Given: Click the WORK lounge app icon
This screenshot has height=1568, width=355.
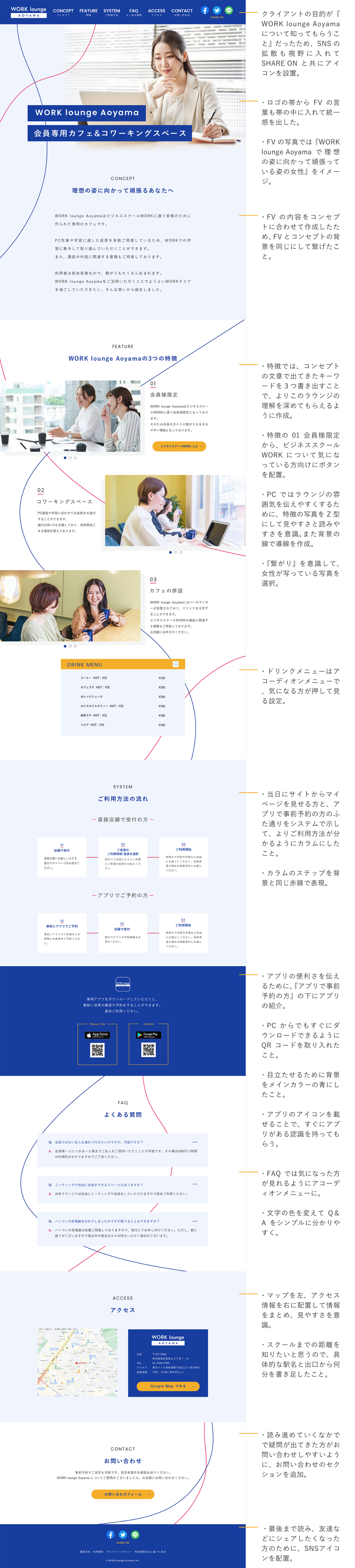Looking at the screenshot, I should coord(123,984).
